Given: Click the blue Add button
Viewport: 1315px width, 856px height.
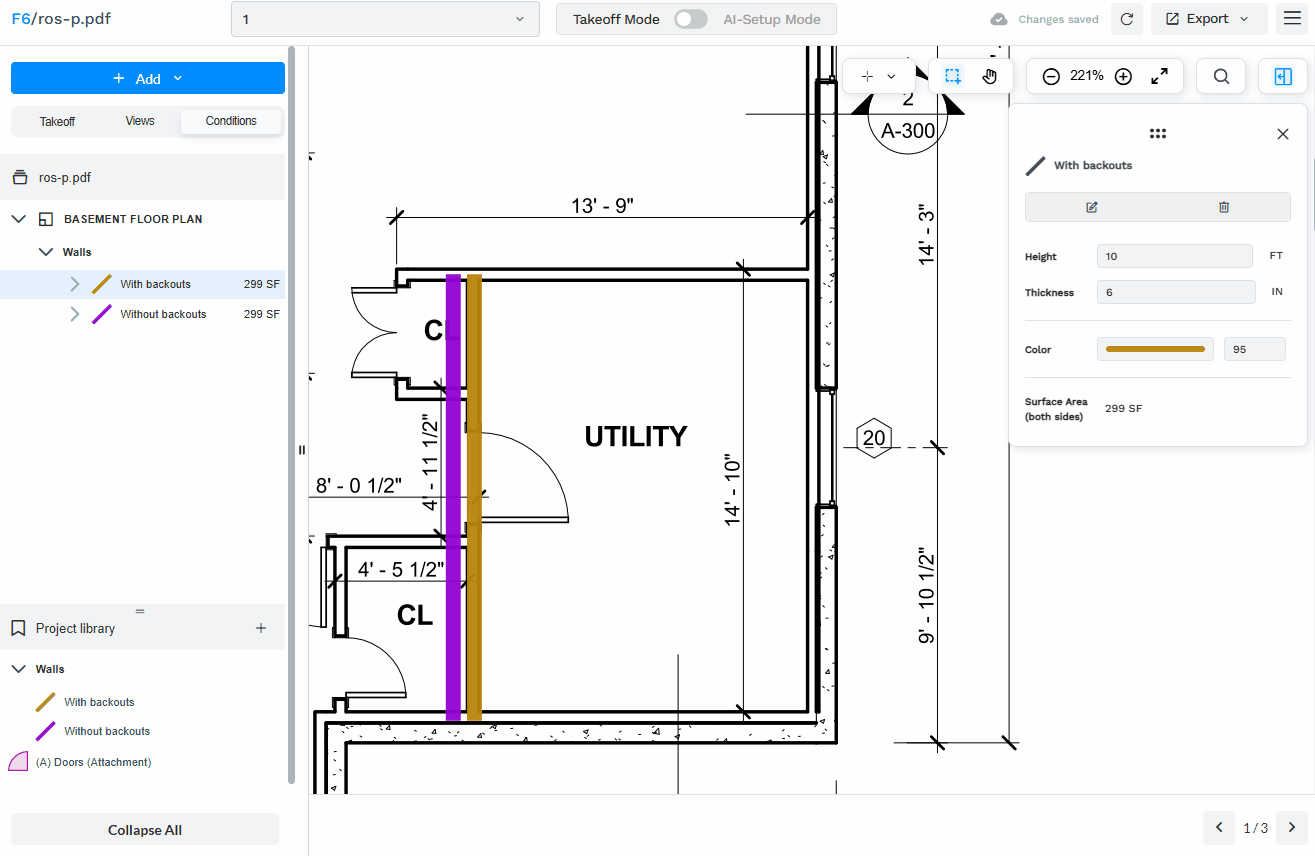Looking at the screenshot, I should tap(148, 78).
